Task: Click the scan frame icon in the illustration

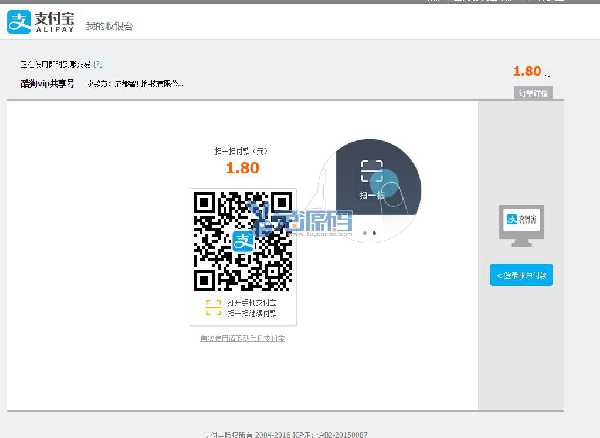Action: [372, 171]
